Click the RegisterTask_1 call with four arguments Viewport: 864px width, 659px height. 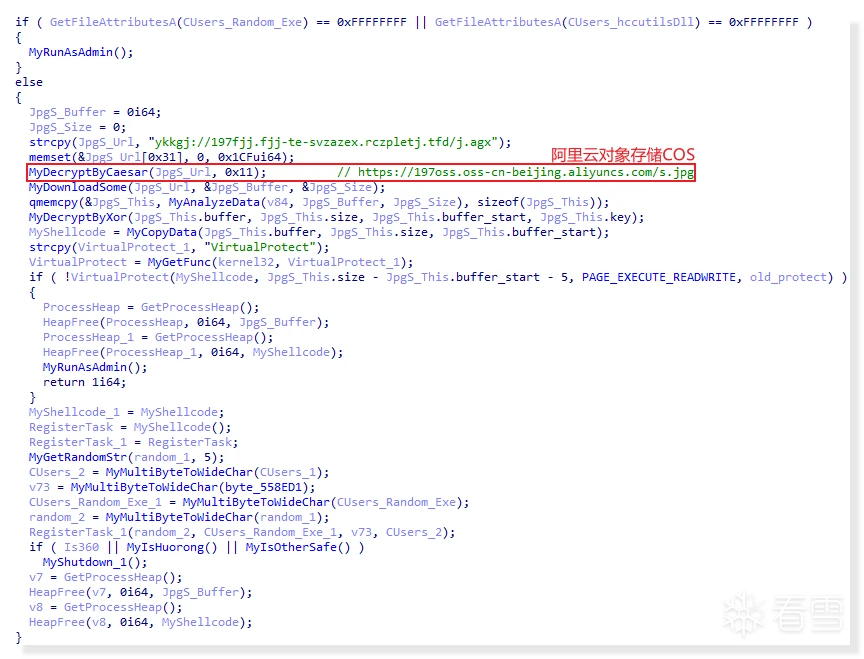tap(242, 532)
